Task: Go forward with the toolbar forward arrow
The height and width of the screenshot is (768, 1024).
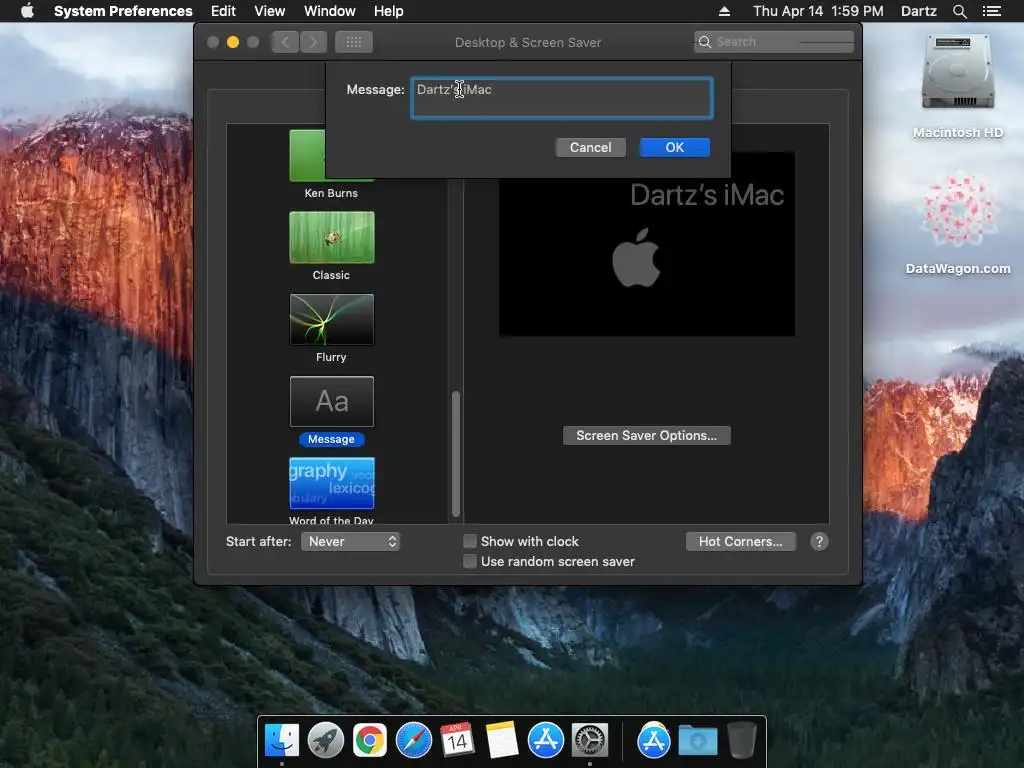Action: pyautogui.click(x=313, y=42)
